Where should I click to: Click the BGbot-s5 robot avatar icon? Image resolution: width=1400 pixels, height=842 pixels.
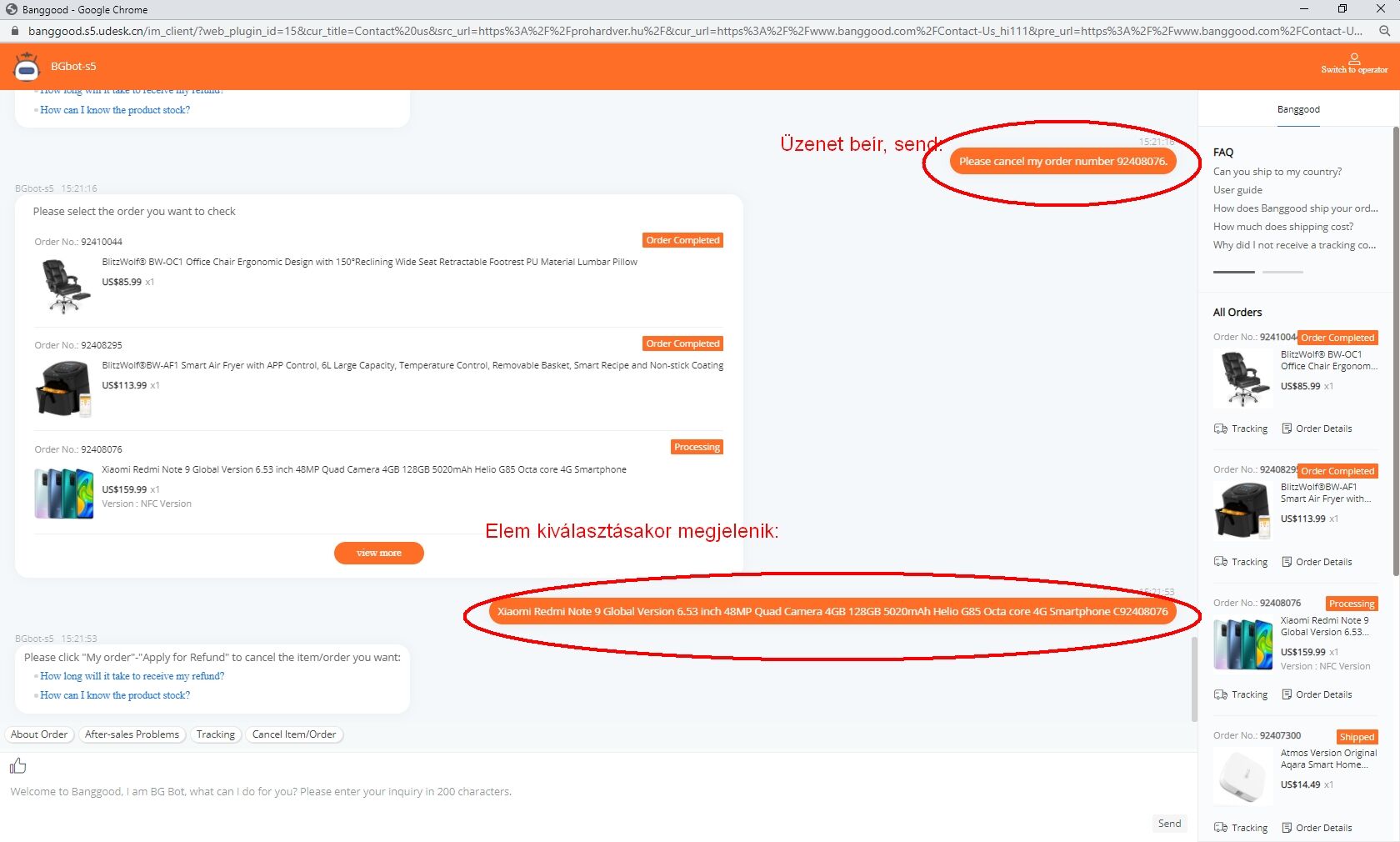pyautogui.click(x=27, y=67)
